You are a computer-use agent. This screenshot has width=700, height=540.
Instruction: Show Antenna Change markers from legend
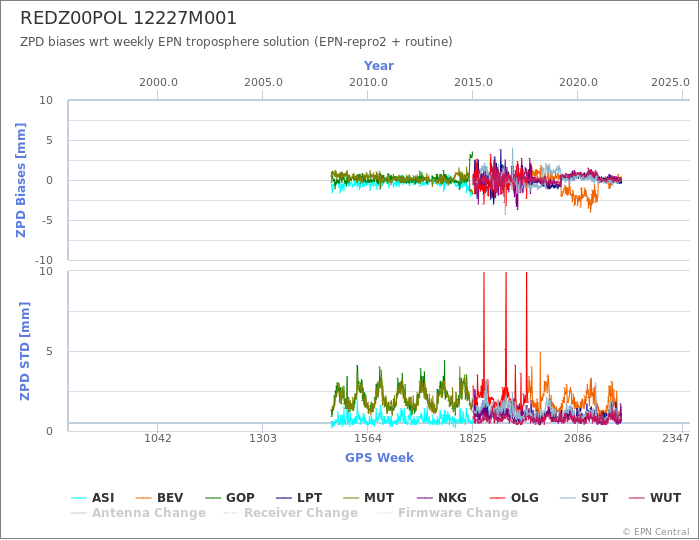click(138, 513)
